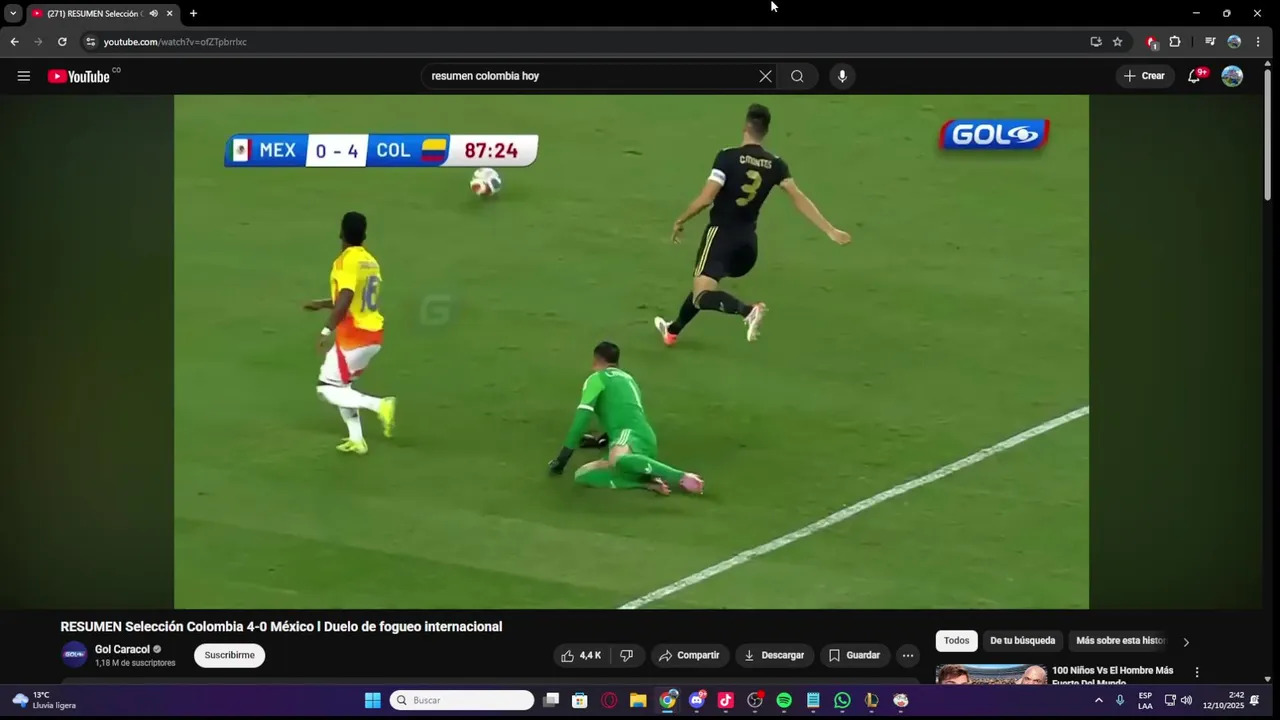Open Discord from the taskbar
This screenshot has width=1280, height=720.
(x=697, y=700)
